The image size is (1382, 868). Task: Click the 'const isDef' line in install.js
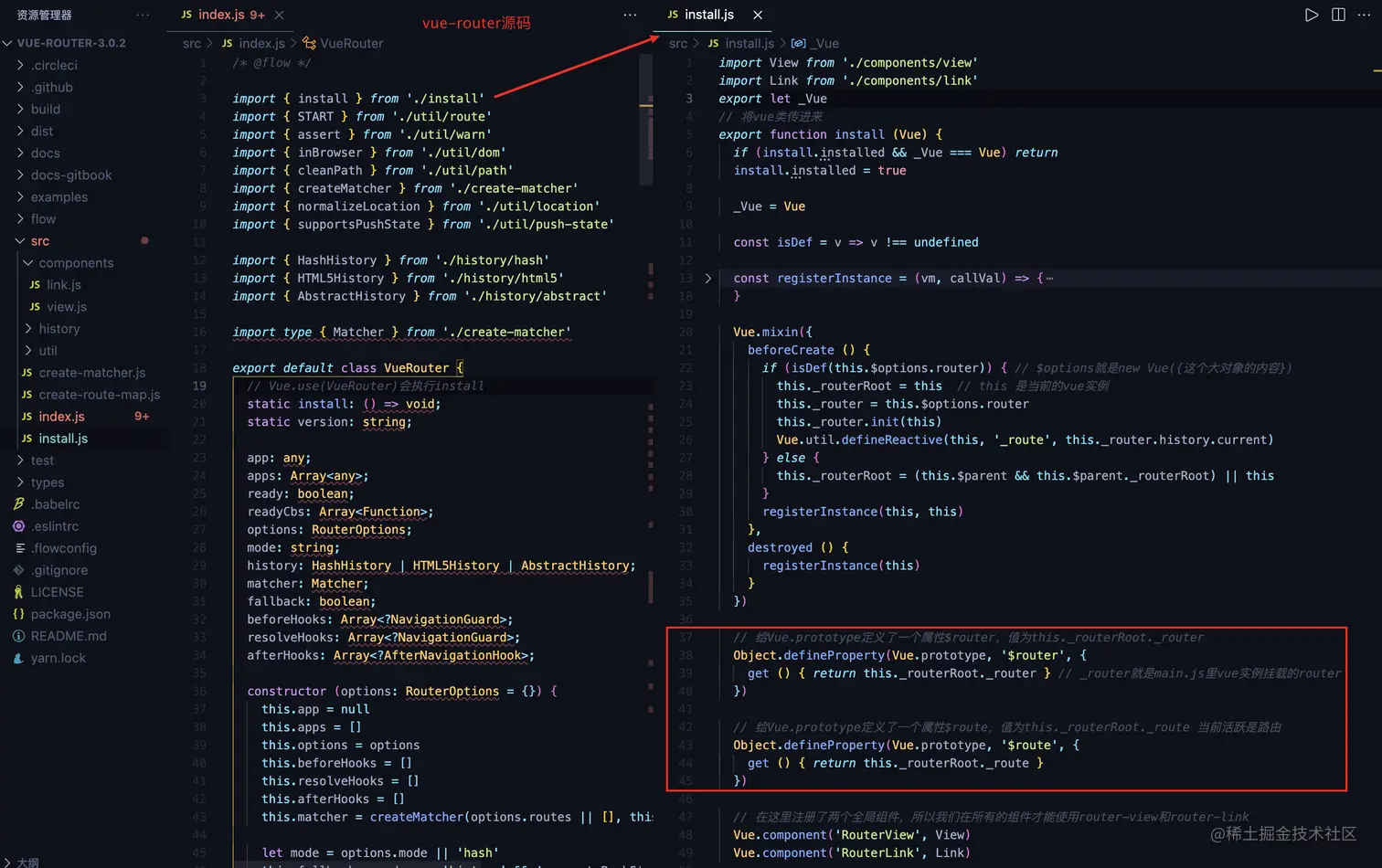pyautogui.click(x=856, y=242)
